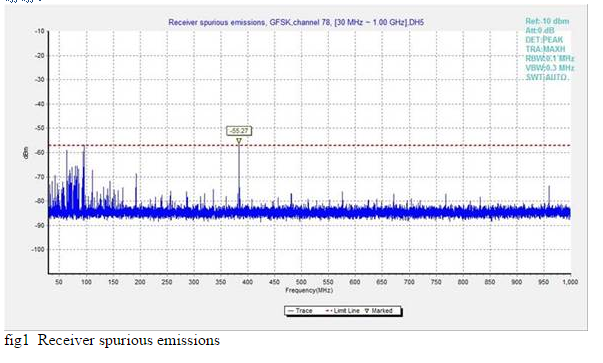
Task: Click the -60 tick on dBm axis
Action: tap(40, 153)
